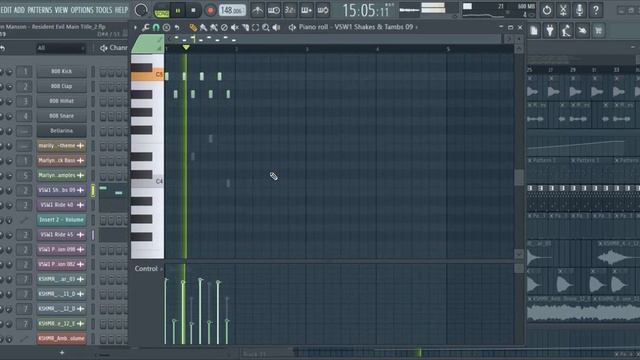Click the main volume knob beside HELP
Viewport: 640px width, 360px height.
pyautogui.click(x=141, y=10)
